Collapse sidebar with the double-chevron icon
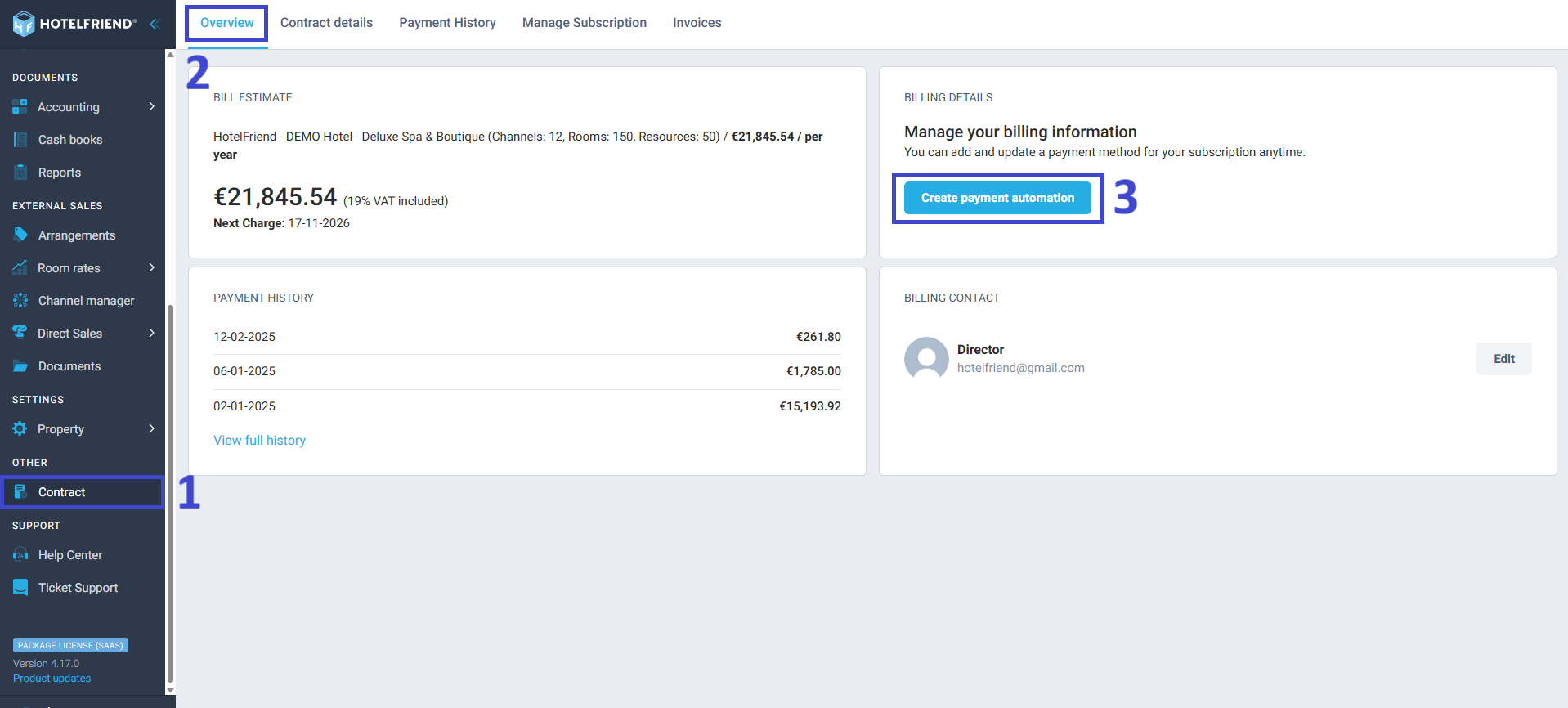 pos(154,24)
